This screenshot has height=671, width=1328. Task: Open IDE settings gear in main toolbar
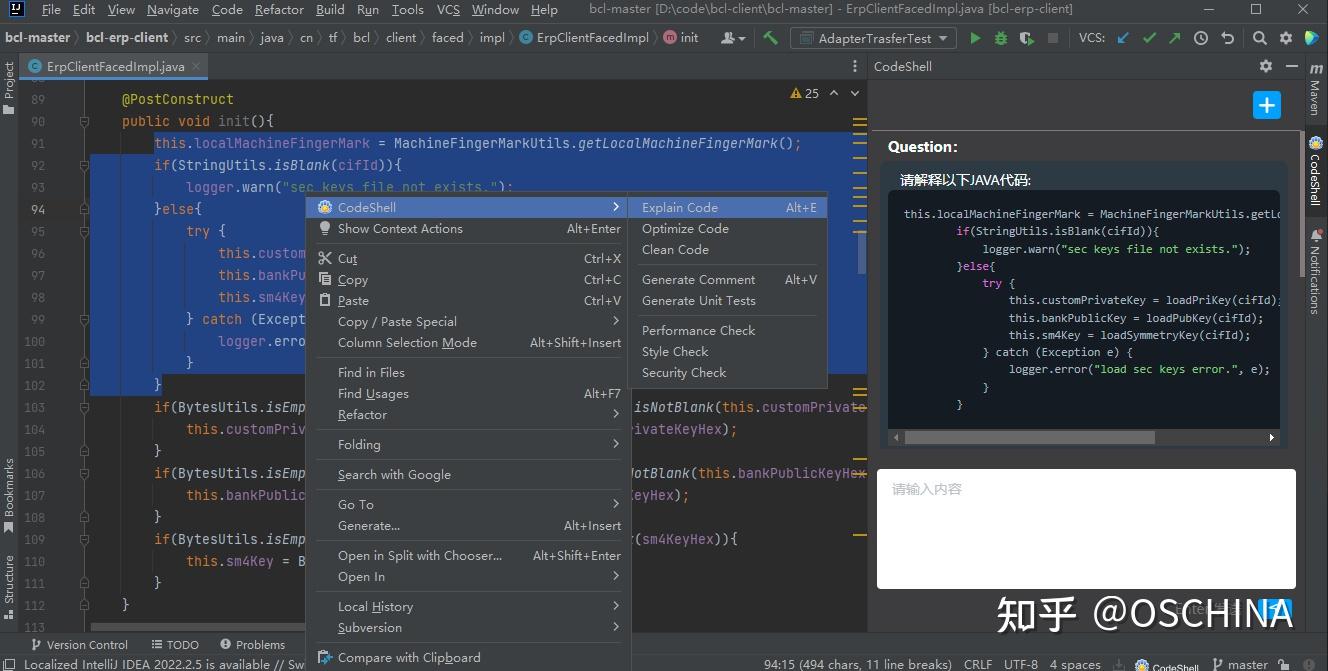[x=1286, y=38]
